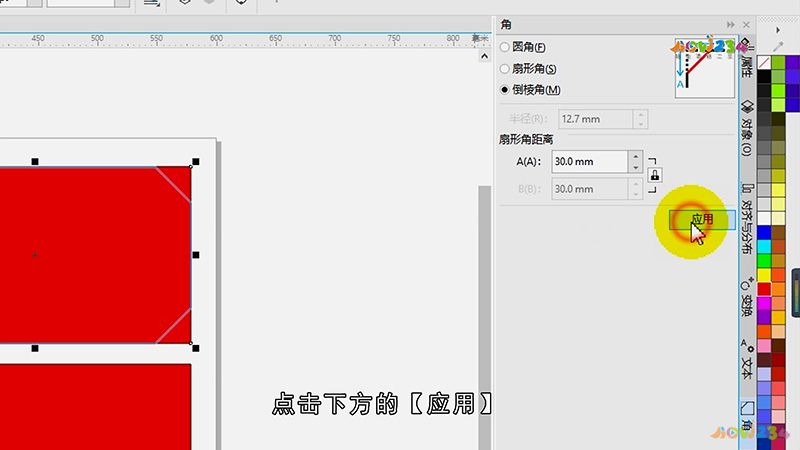800x450 pixels.
Task: Open the 属性 properties docker tab
Action: click(746, 59)
